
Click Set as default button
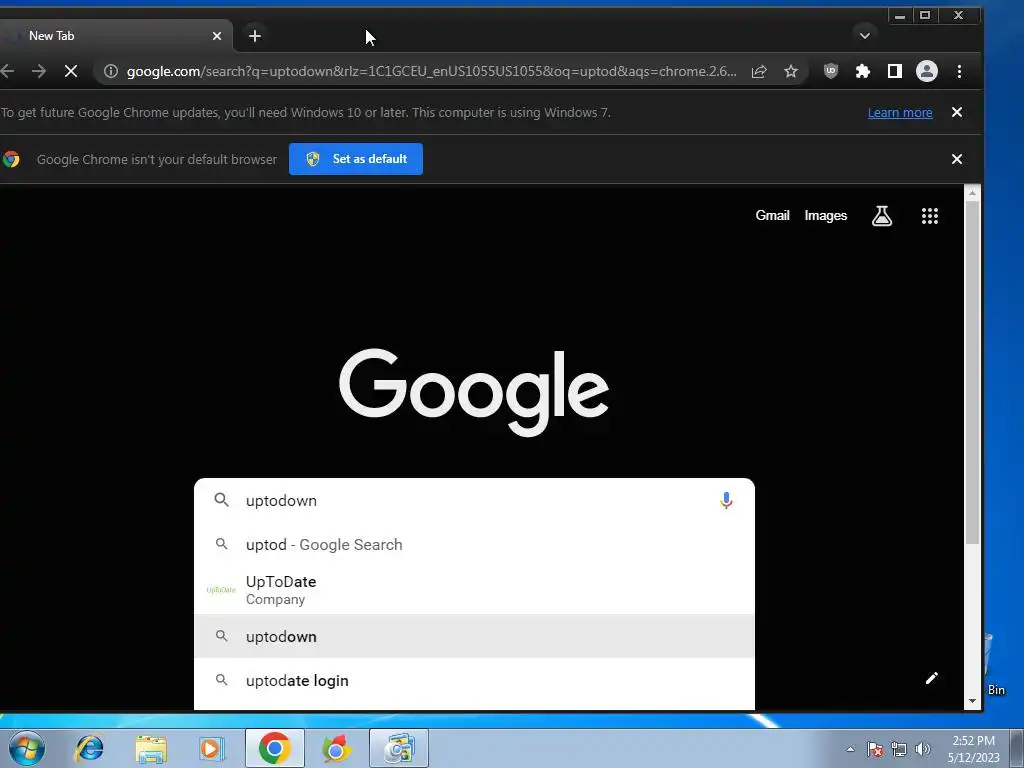(356, 159)
